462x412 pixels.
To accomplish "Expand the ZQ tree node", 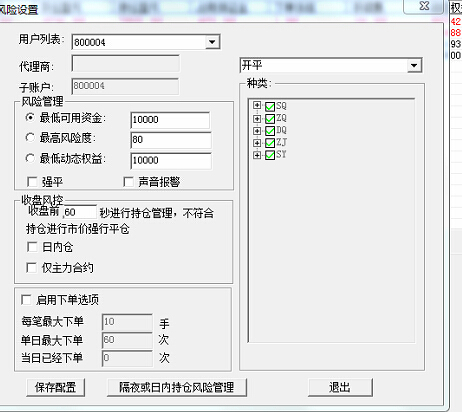I will (257, 118).
